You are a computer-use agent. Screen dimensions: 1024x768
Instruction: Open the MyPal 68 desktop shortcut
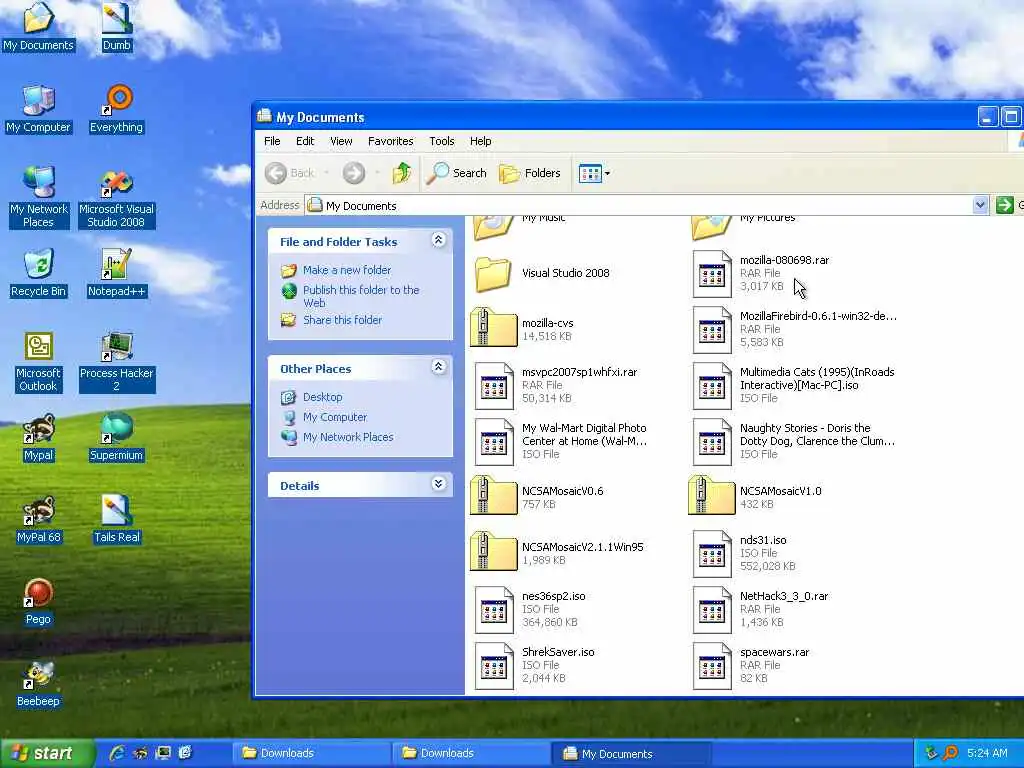pos(39,519)
